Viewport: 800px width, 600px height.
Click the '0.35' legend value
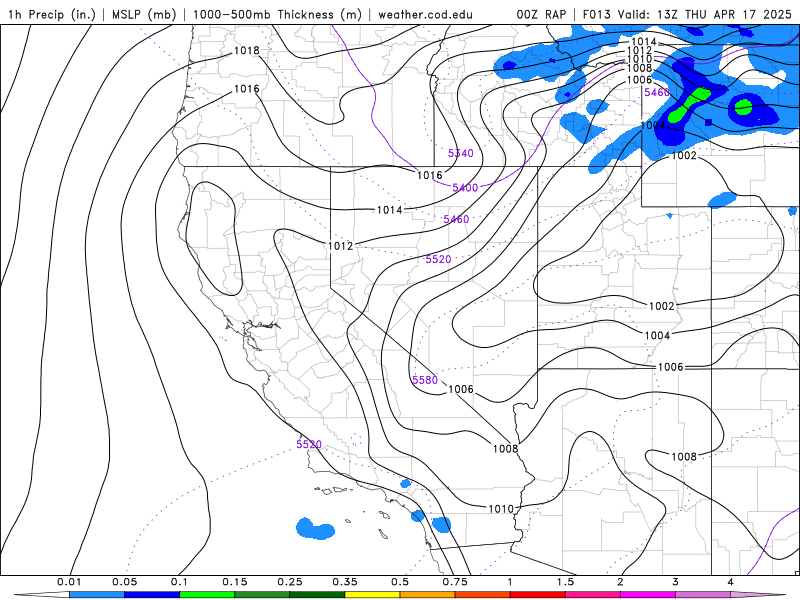click(x=345, y=582)
